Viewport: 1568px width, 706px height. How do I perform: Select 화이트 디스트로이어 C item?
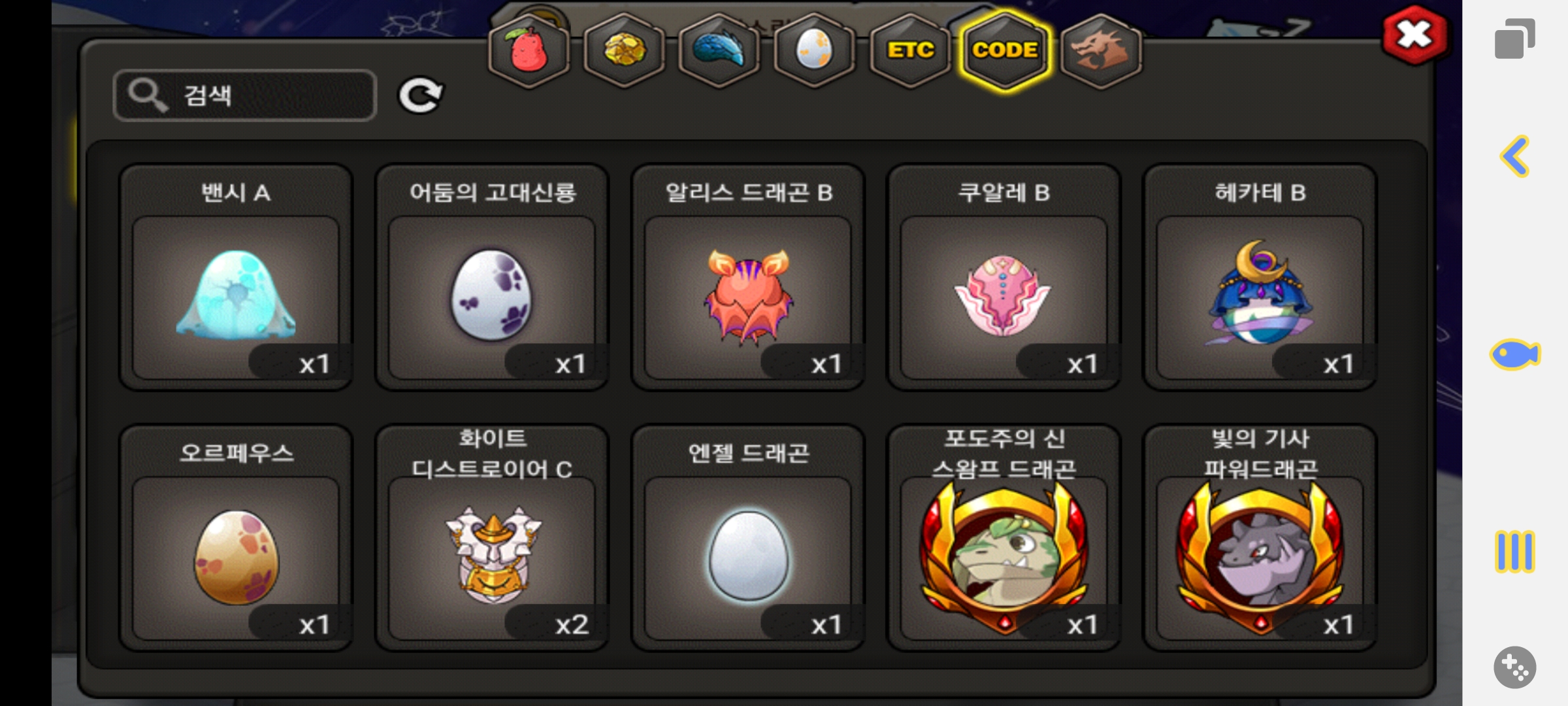492,538
